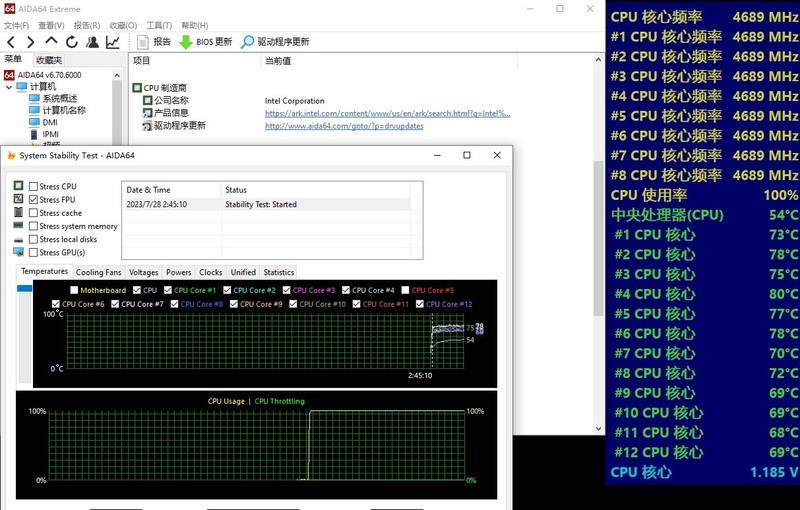Click the BIOS 更新 green arrow icon

(186, 42)
